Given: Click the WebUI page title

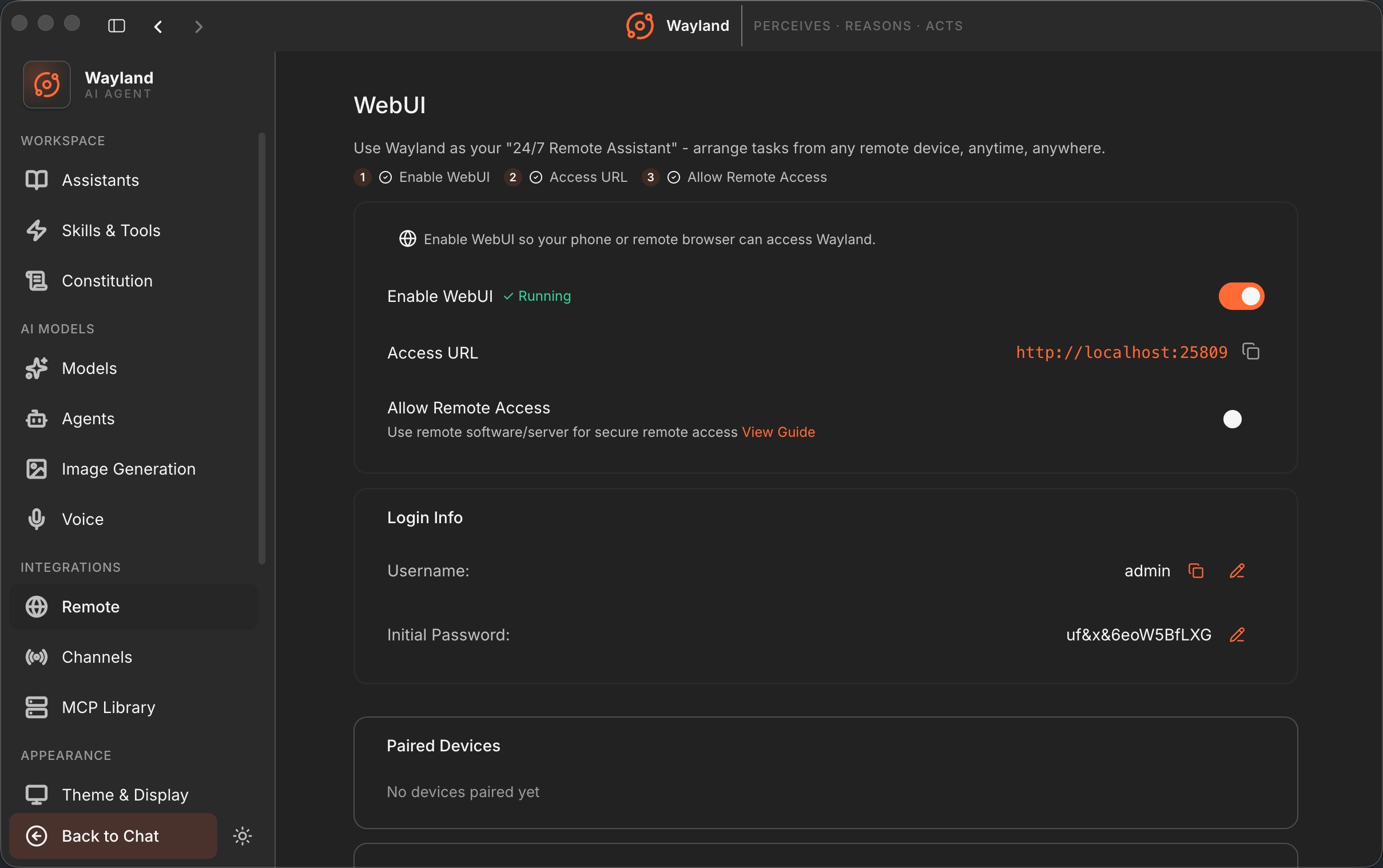Looking at the screenshot, I should pos(390,105).
